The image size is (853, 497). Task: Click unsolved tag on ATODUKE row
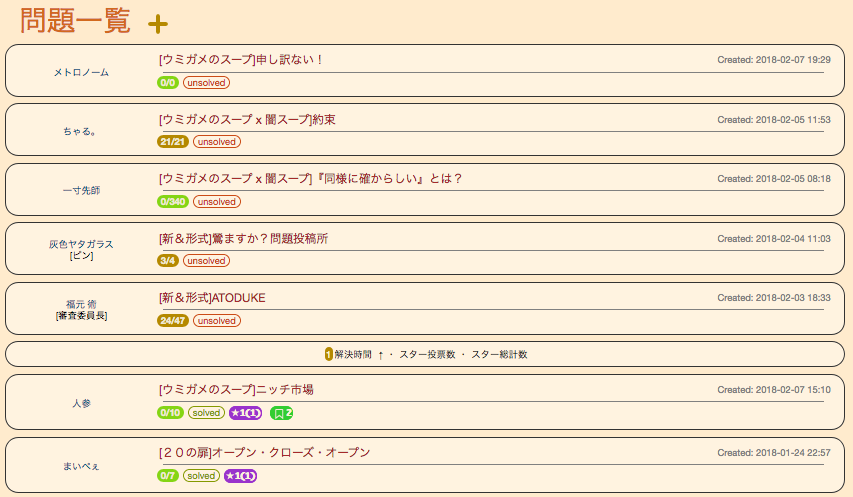(217, 321)
